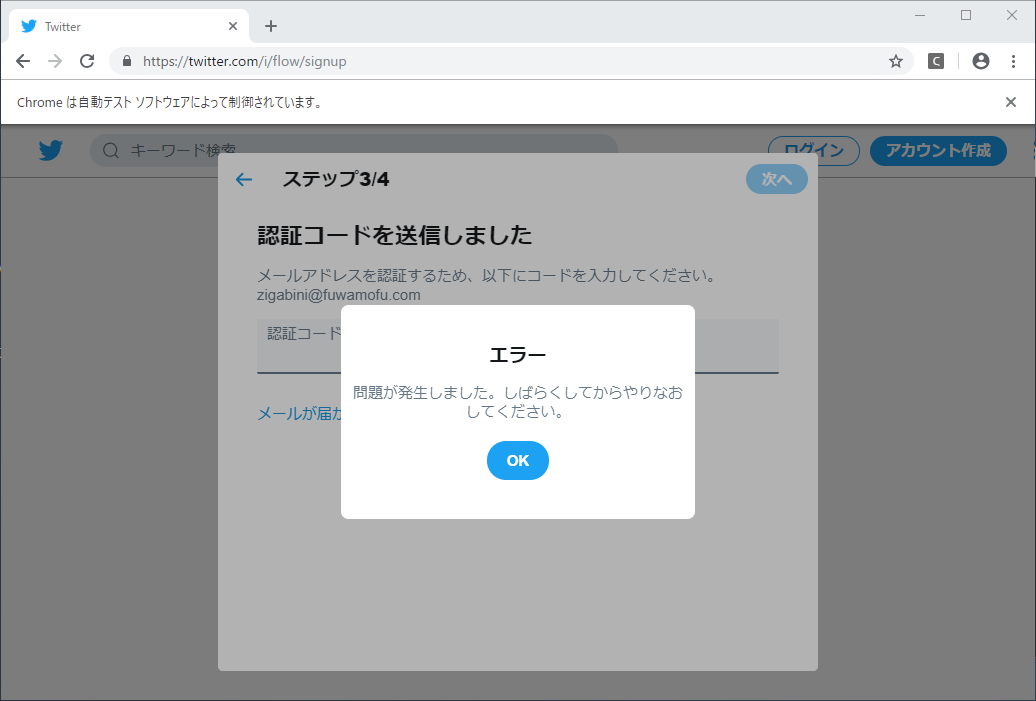Click the OK button in error dialog

pos(517,460)
